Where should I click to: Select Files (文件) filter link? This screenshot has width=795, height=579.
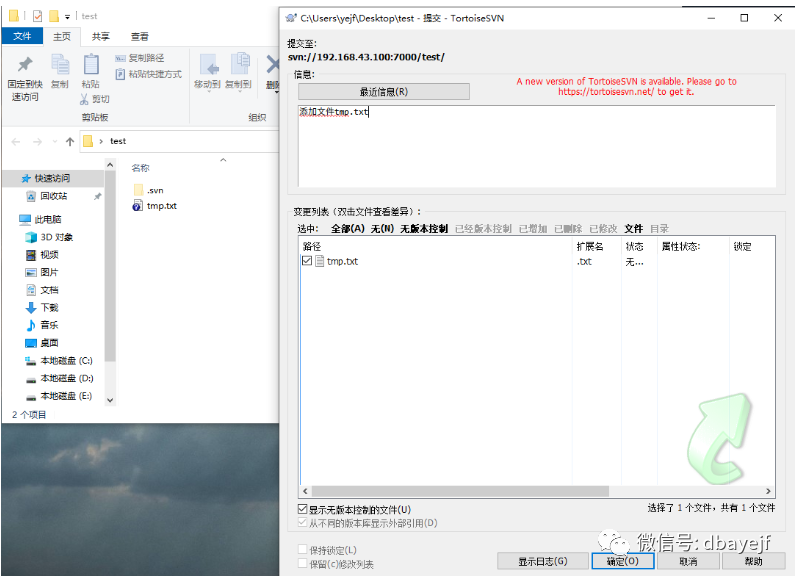pyautogui.click(x=633, y=229)
